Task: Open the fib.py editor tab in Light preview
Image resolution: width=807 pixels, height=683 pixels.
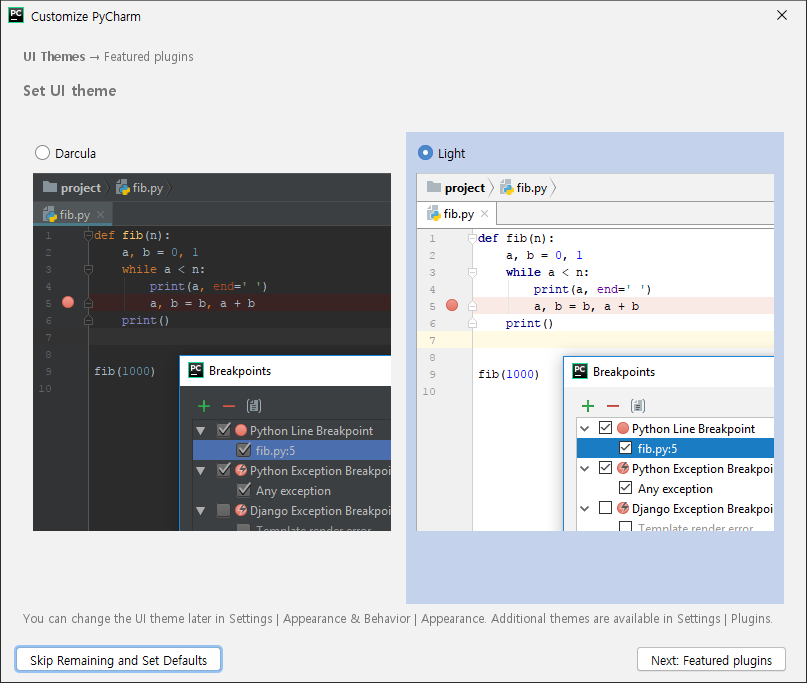Action: click(457, 214)
